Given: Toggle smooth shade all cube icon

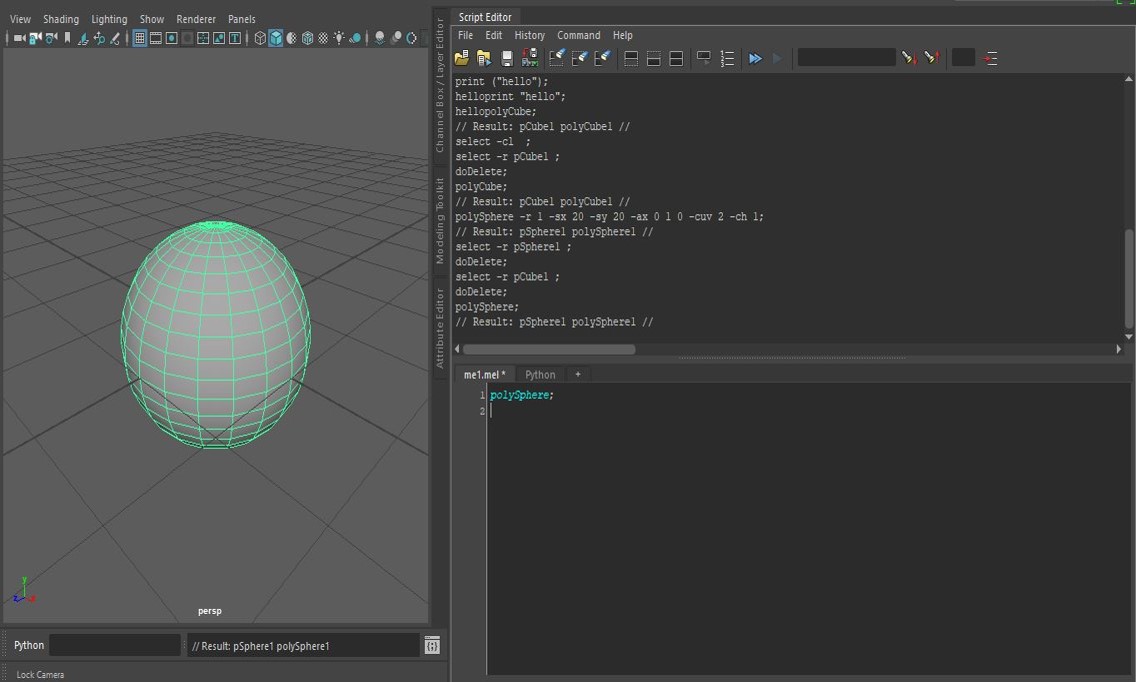Looking at the screenshot, I should (275, 38).
